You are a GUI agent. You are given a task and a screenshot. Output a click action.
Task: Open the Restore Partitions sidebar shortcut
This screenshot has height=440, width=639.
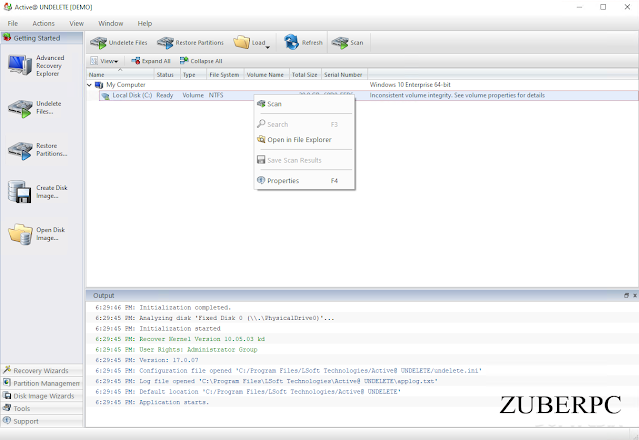coord(37,150)
